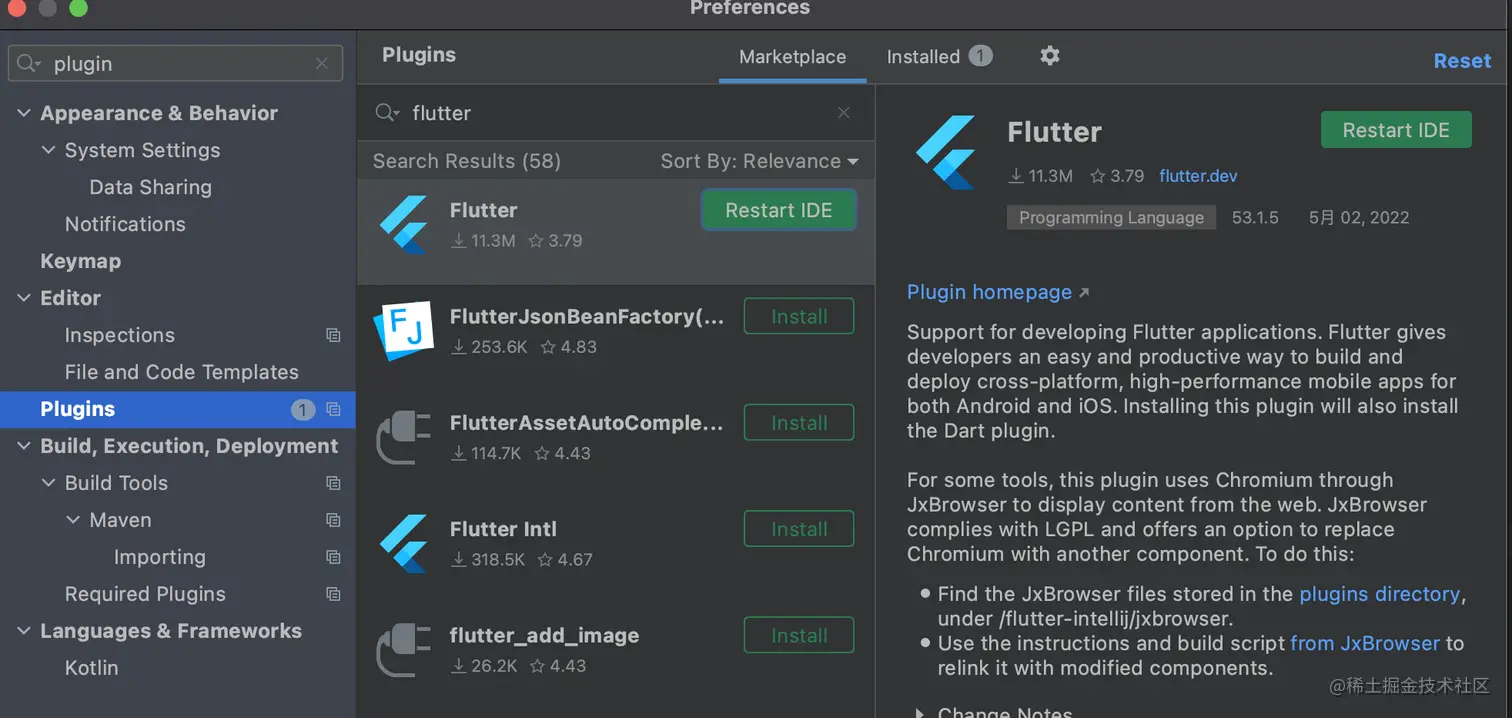1512x718 pixels.
Task: Open search history magnifier in marketplace search
Action: point(387,113)
